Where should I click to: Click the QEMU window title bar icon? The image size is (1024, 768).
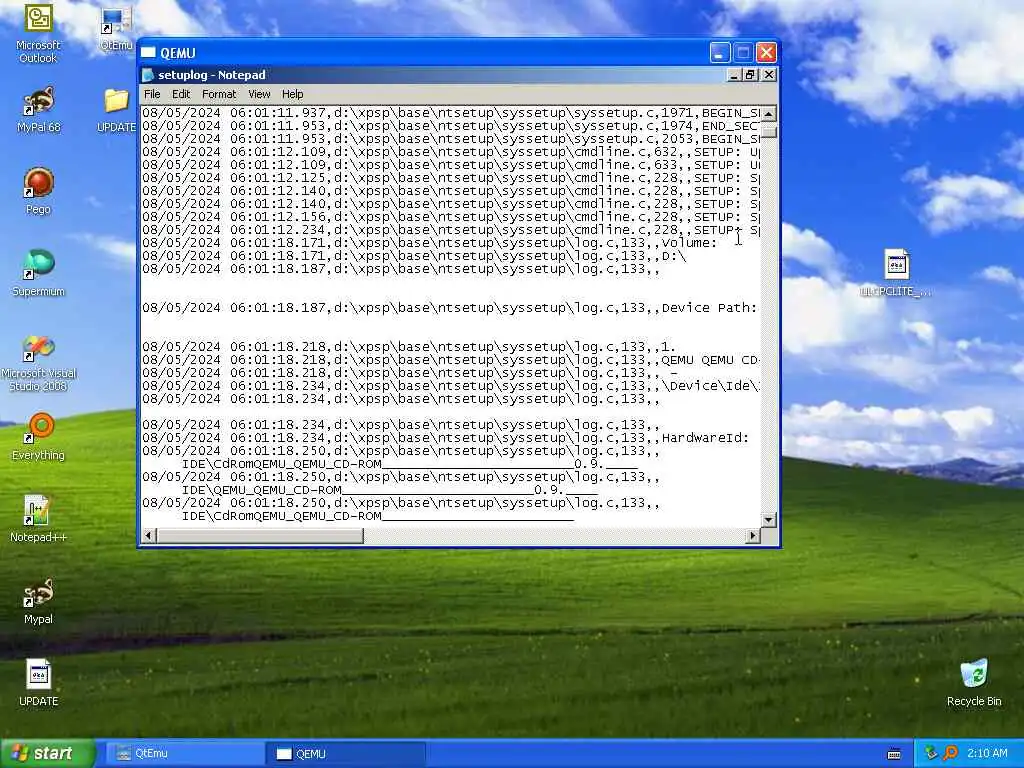click(148, 53)
